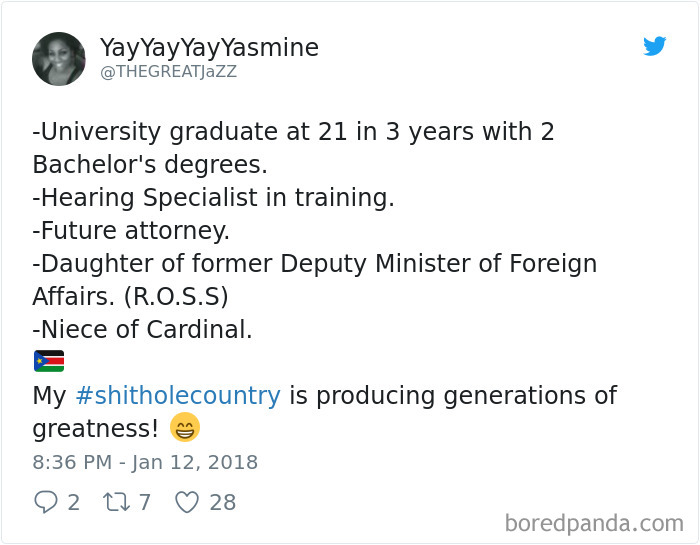Click the reply speech bubble icon
The width and height of the screenshot is (700, 545).
[x=46, y=502]
